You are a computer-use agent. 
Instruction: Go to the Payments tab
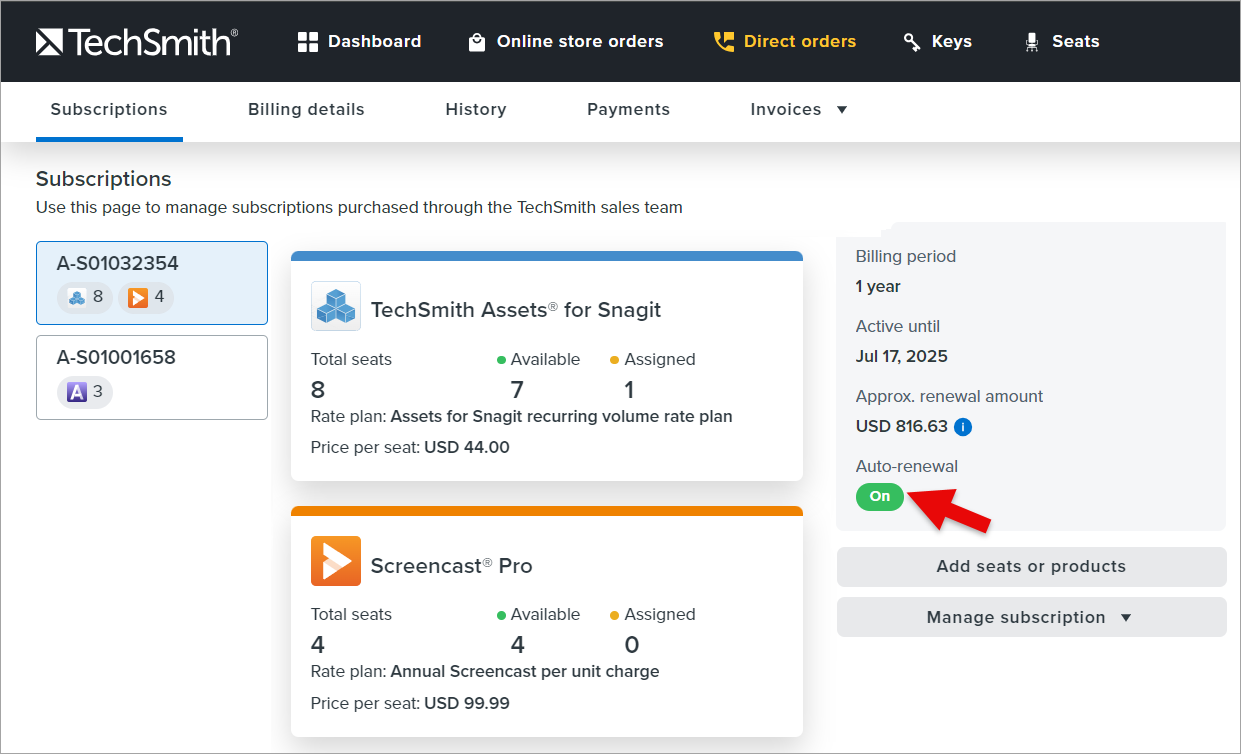click(628, 110)
